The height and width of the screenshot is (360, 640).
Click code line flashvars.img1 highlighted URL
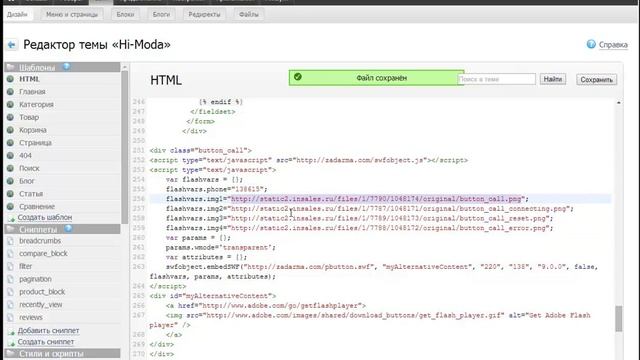point(376,199)
